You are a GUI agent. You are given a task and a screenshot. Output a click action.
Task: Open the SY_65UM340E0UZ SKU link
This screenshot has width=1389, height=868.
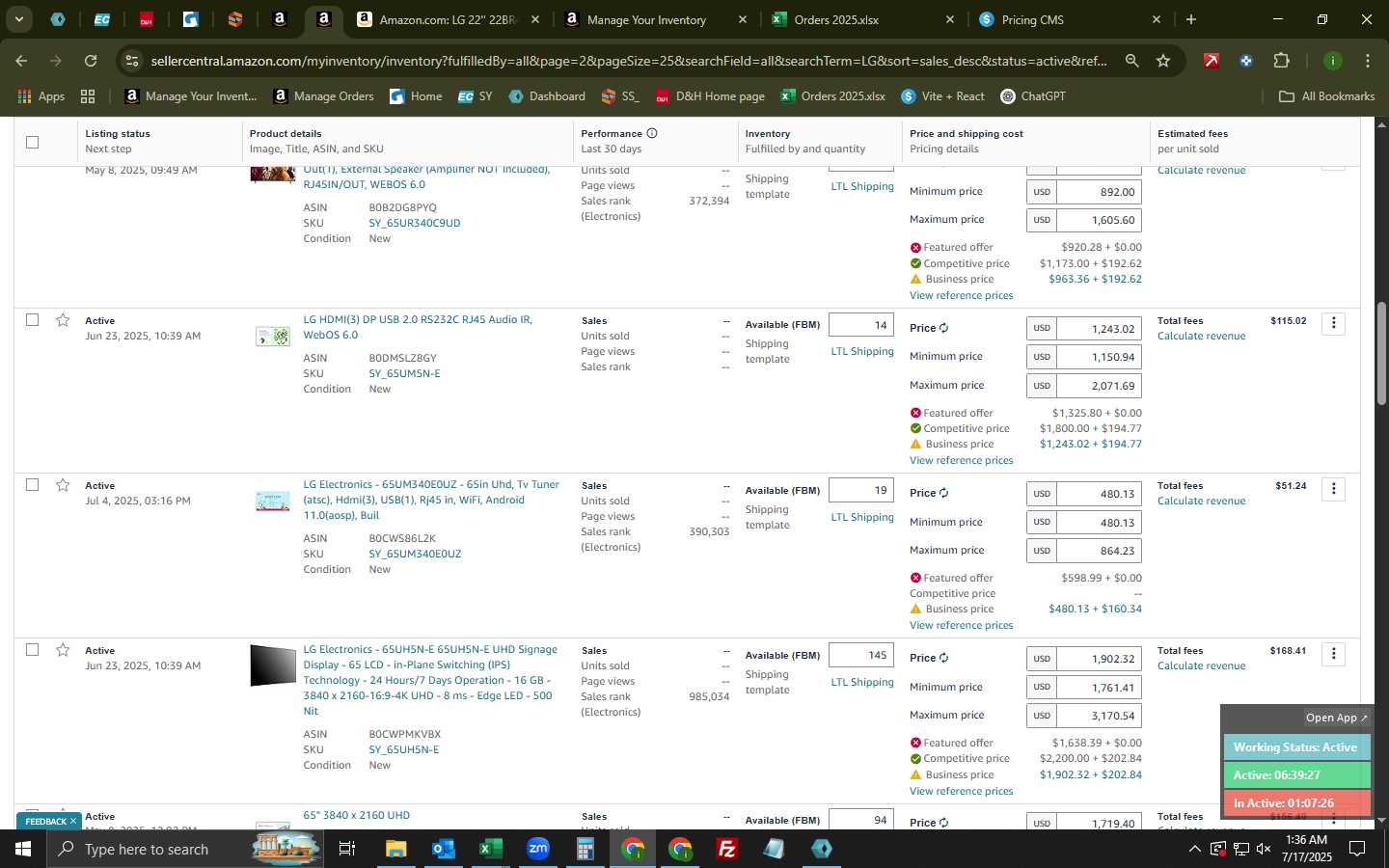415,554
